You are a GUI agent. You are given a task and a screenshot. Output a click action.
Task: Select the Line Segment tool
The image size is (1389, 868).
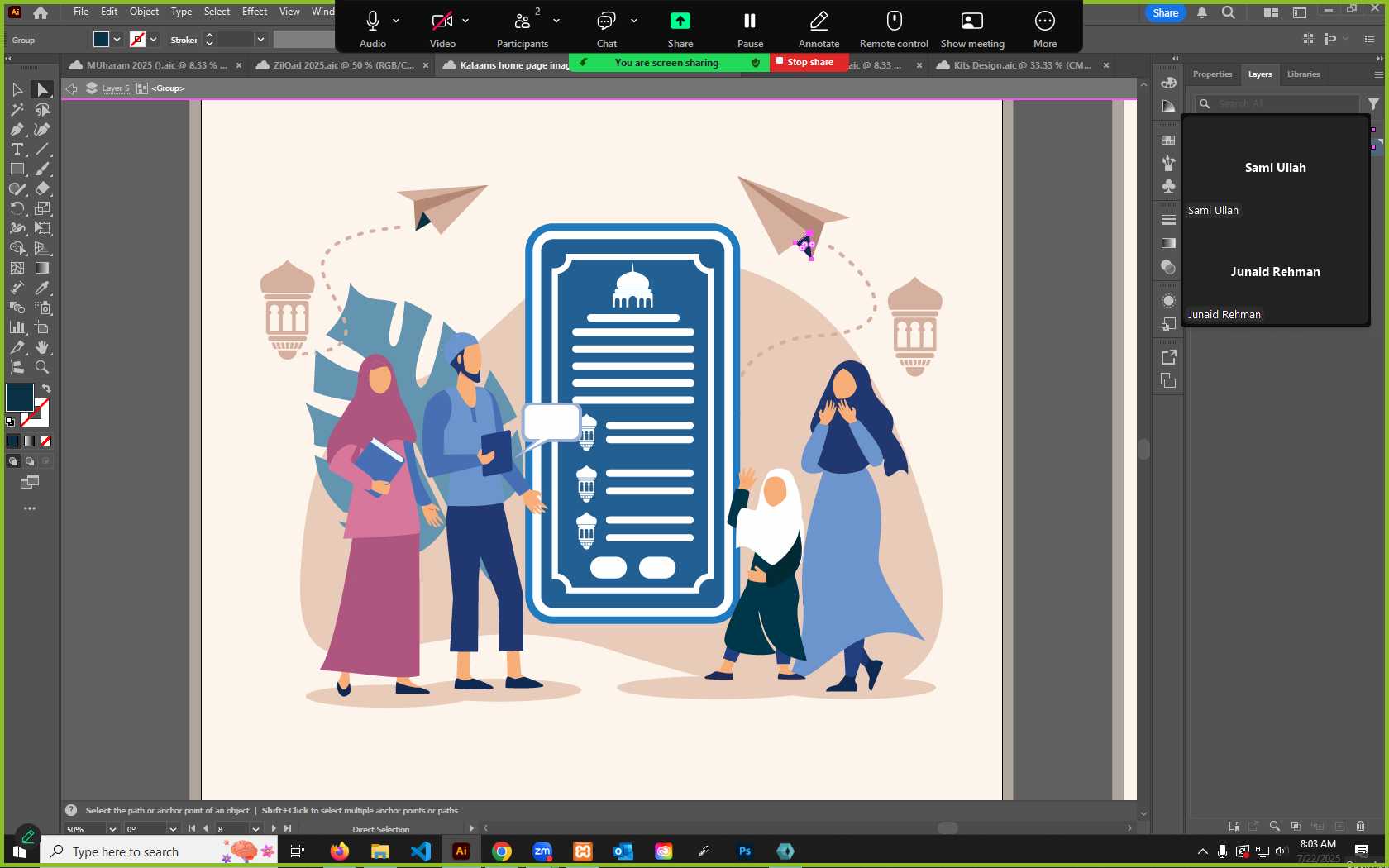[42, 149]
